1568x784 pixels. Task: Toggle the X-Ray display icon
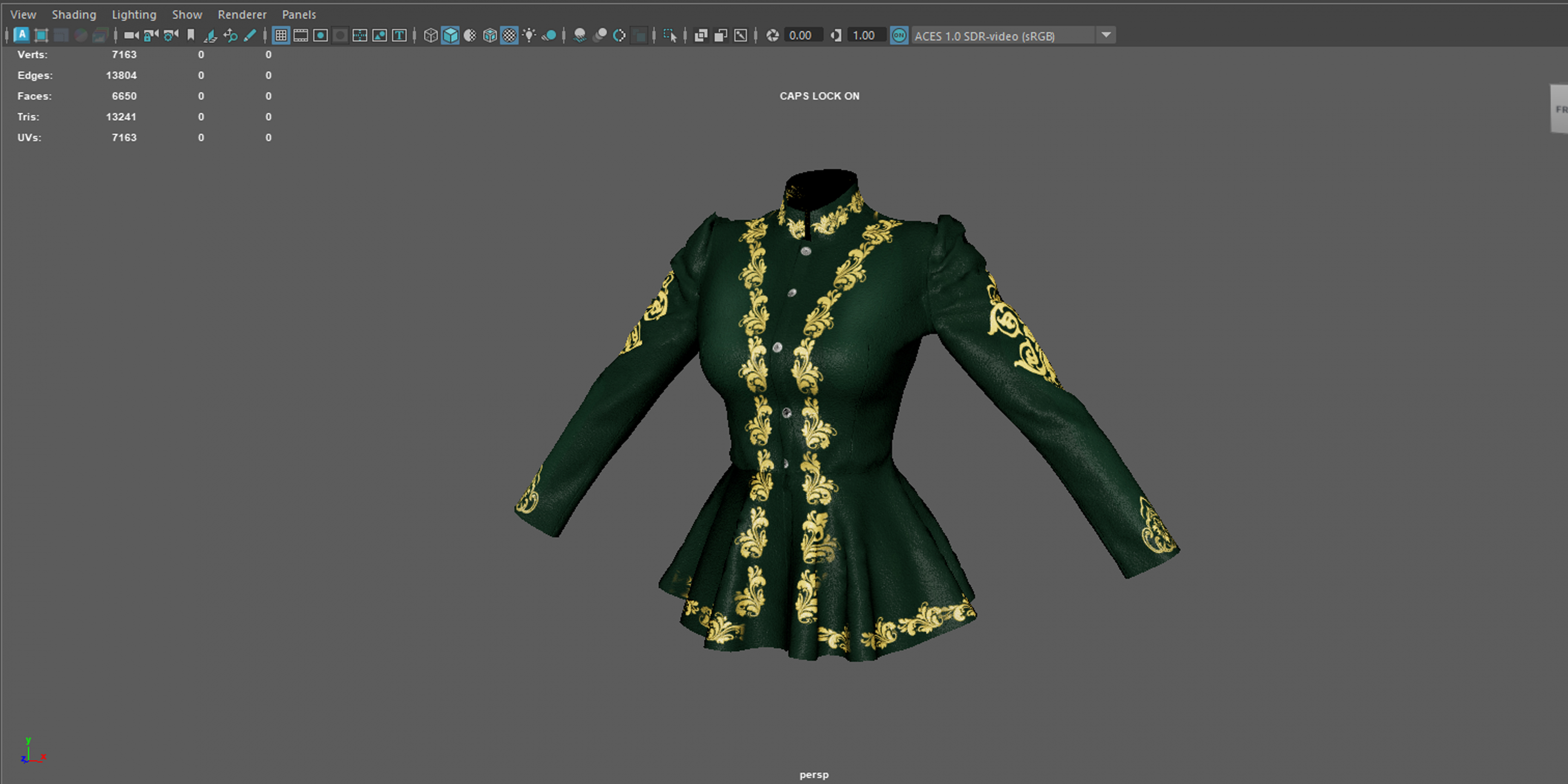701,35
